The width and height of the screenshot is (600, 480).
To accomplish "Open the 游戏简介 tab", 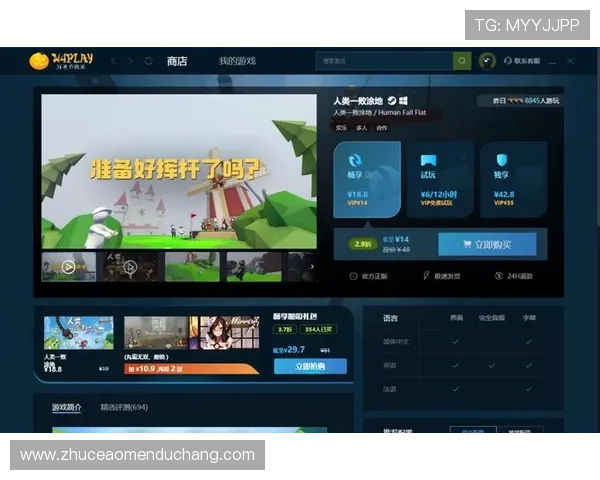I will click(67, 407).
